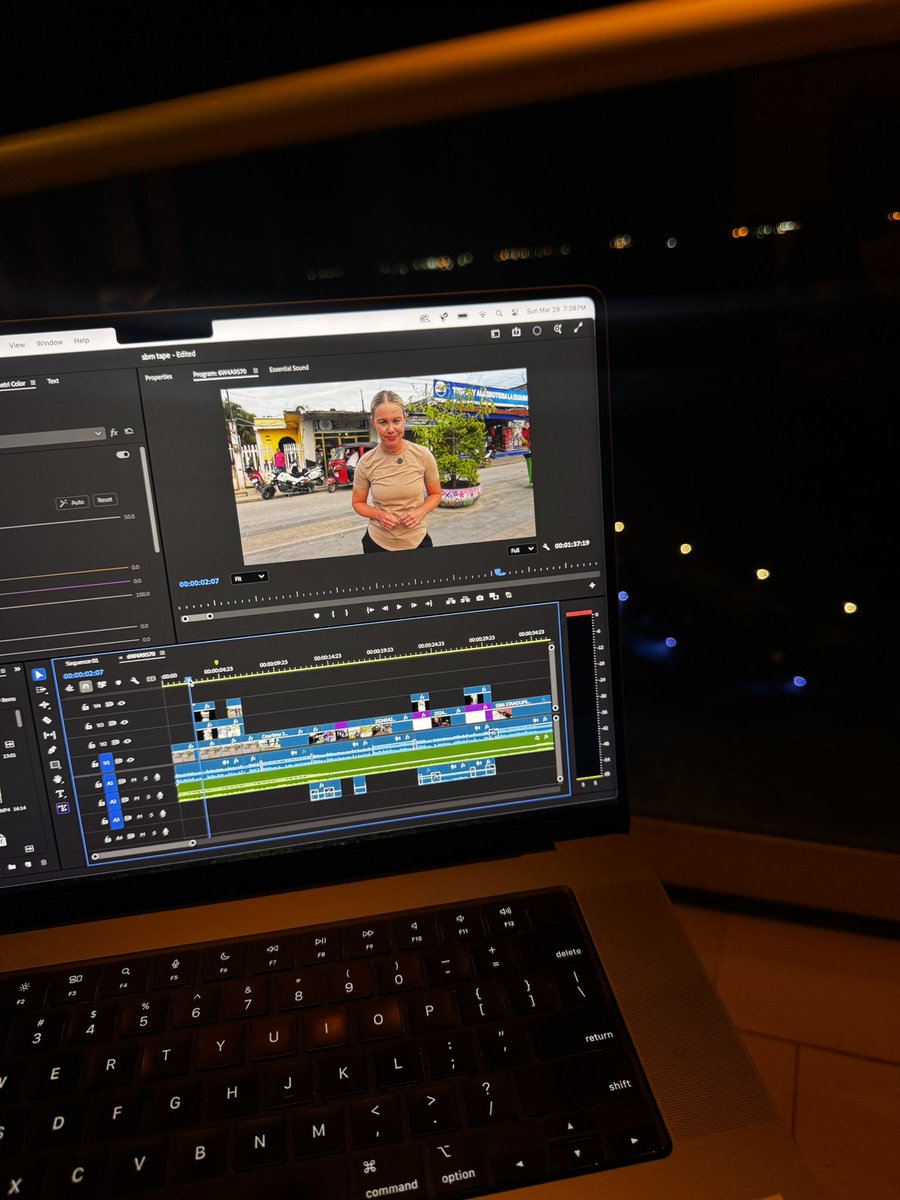Click the Program monitor playhead
Screen dimensions: 900x1200
tap(500, 571)
